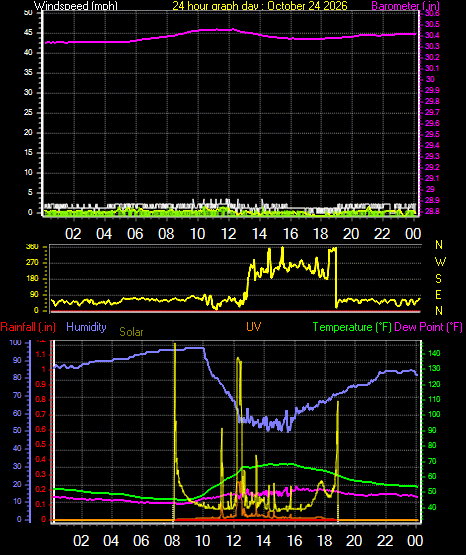Click the '30.1' barometer axis value

[432, 68]
